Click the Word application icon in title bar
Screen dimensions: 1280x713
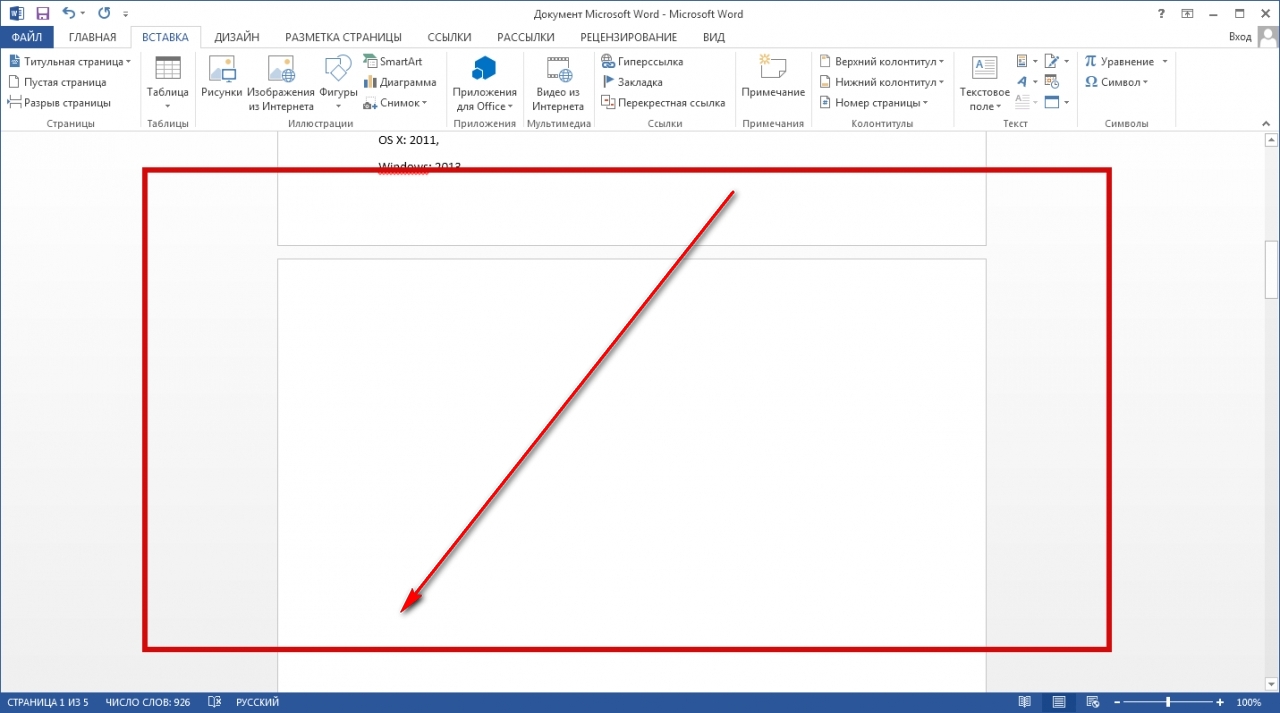pyautogui.click(x=16, y=14)
